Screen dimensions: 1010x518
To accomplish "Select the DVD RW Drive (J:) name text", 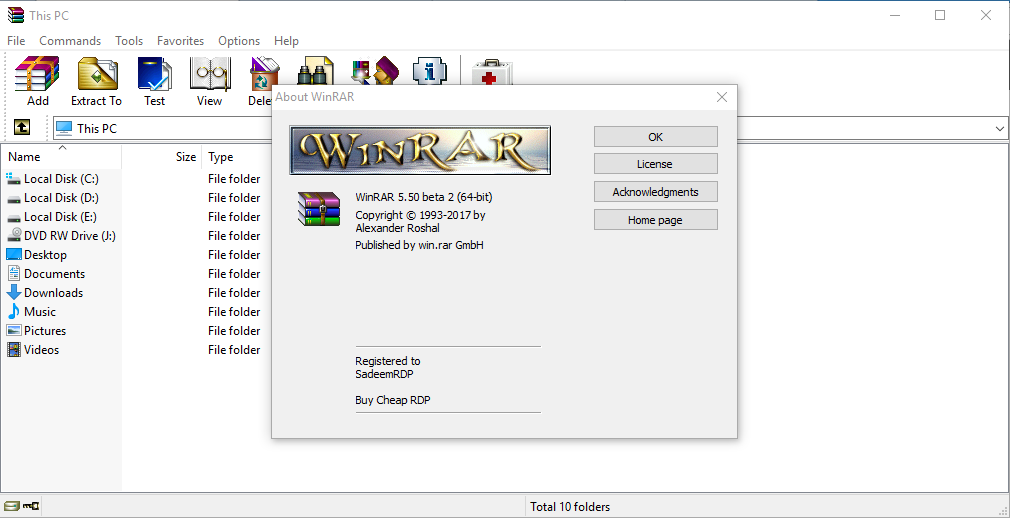I will click(x=70, y=236).
